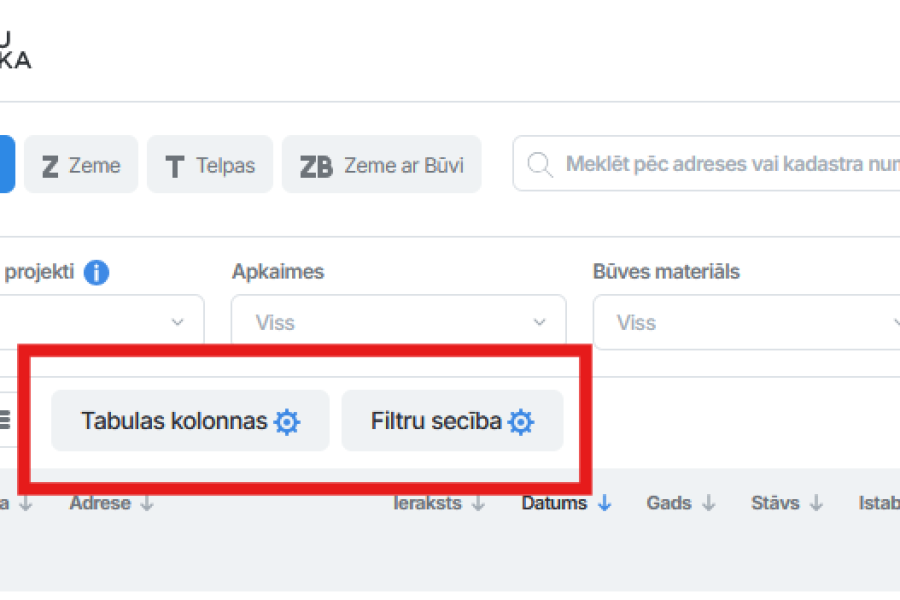Open the Filtru secība settings
The height and width of the screenshot is (600, 900).
pyautogui.click(x=452, y=421)
